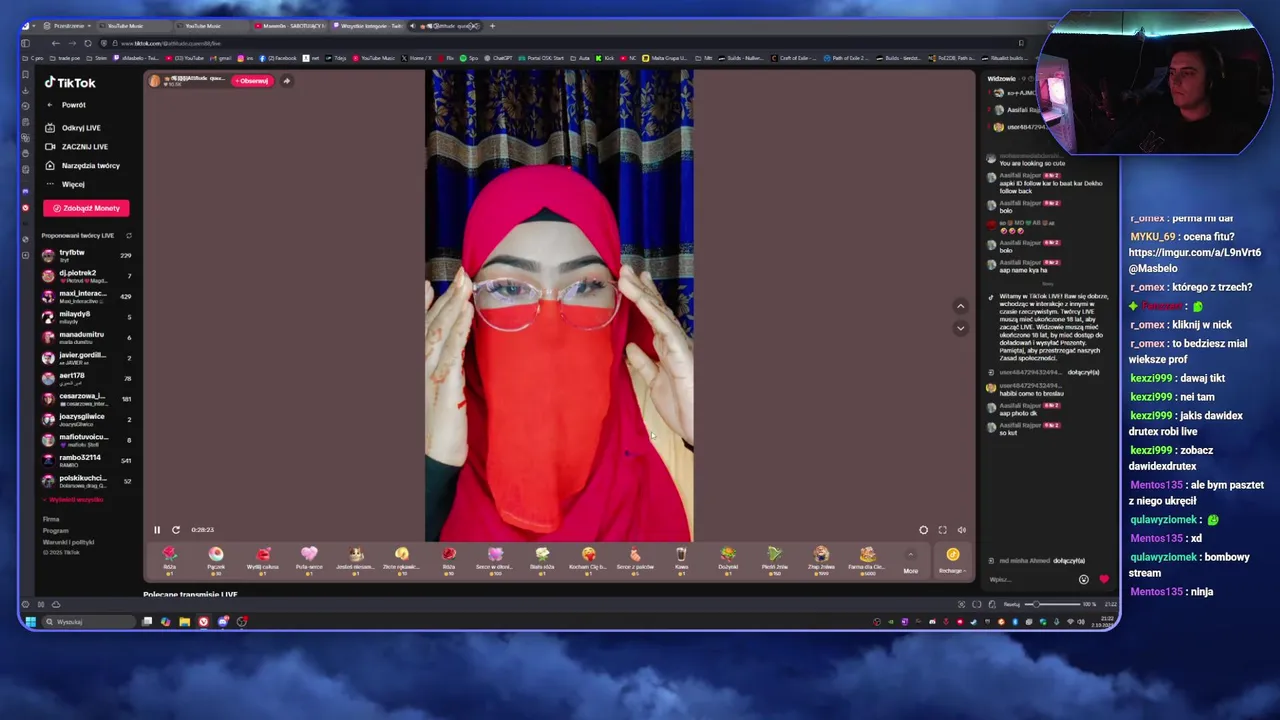The height and width of the screenshot is (720, 1280).
Task: Send the Kocham Cię gift
Action: pos(588,560)
